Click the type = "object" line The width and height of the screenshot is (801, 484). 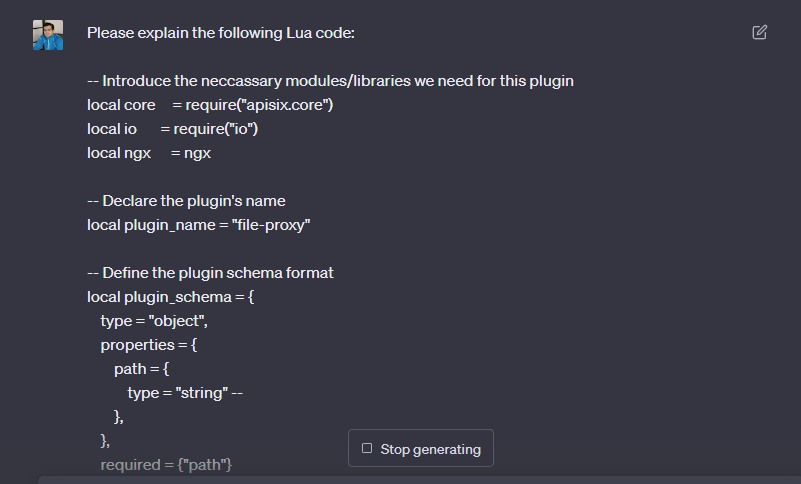154,321
